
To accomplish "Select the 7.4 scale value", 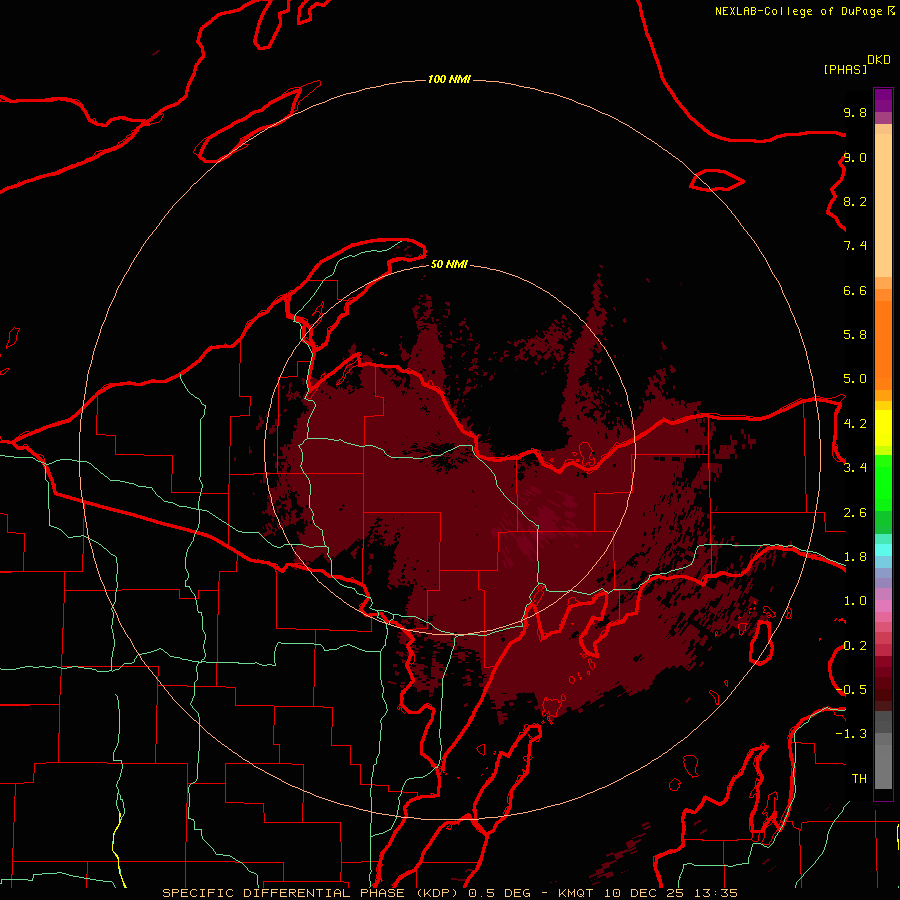I will tap(855, 246).
